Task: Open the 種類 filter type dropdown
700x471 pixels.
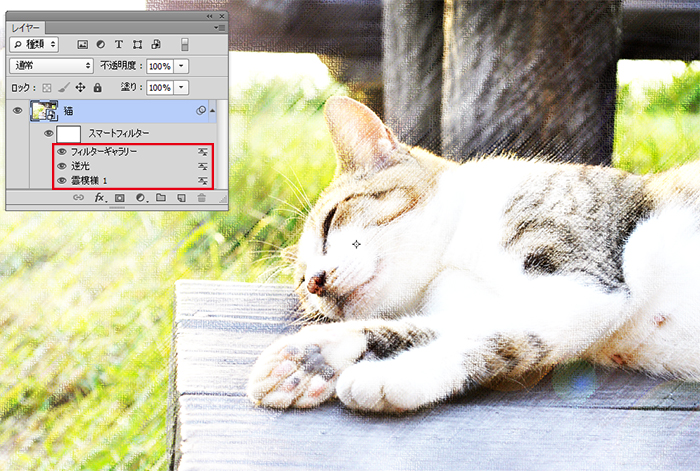Action: pyautogui.click(x=34, y=45)
